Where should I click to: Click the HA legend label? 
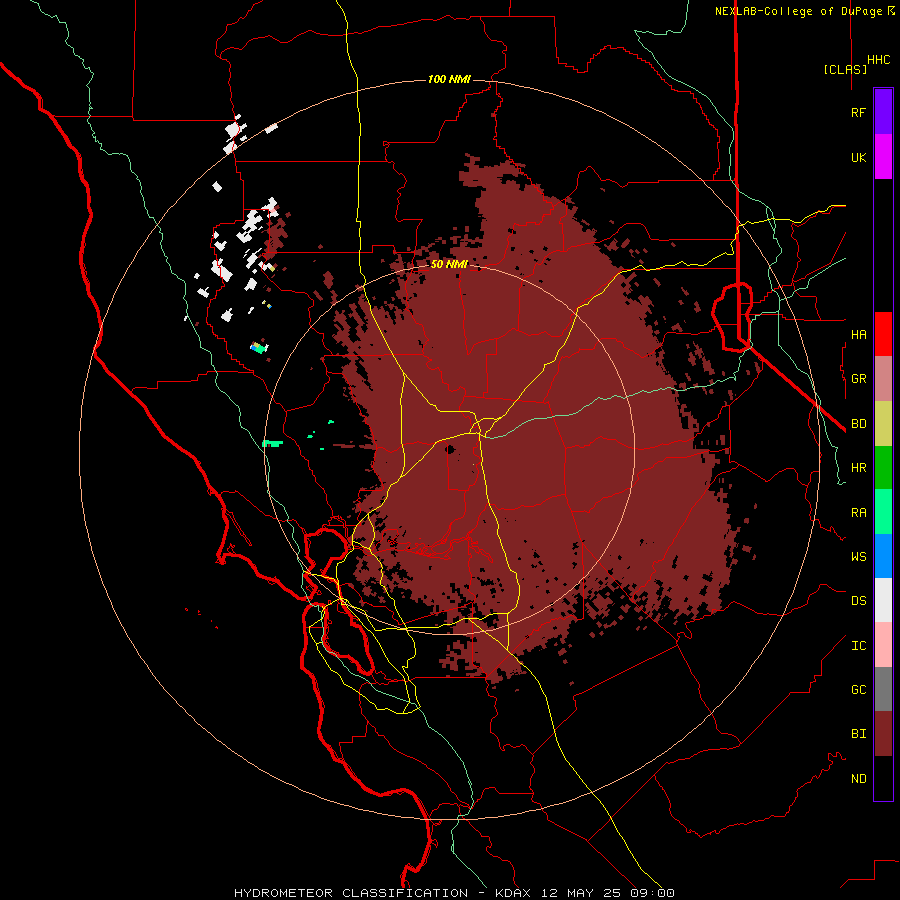858,335
